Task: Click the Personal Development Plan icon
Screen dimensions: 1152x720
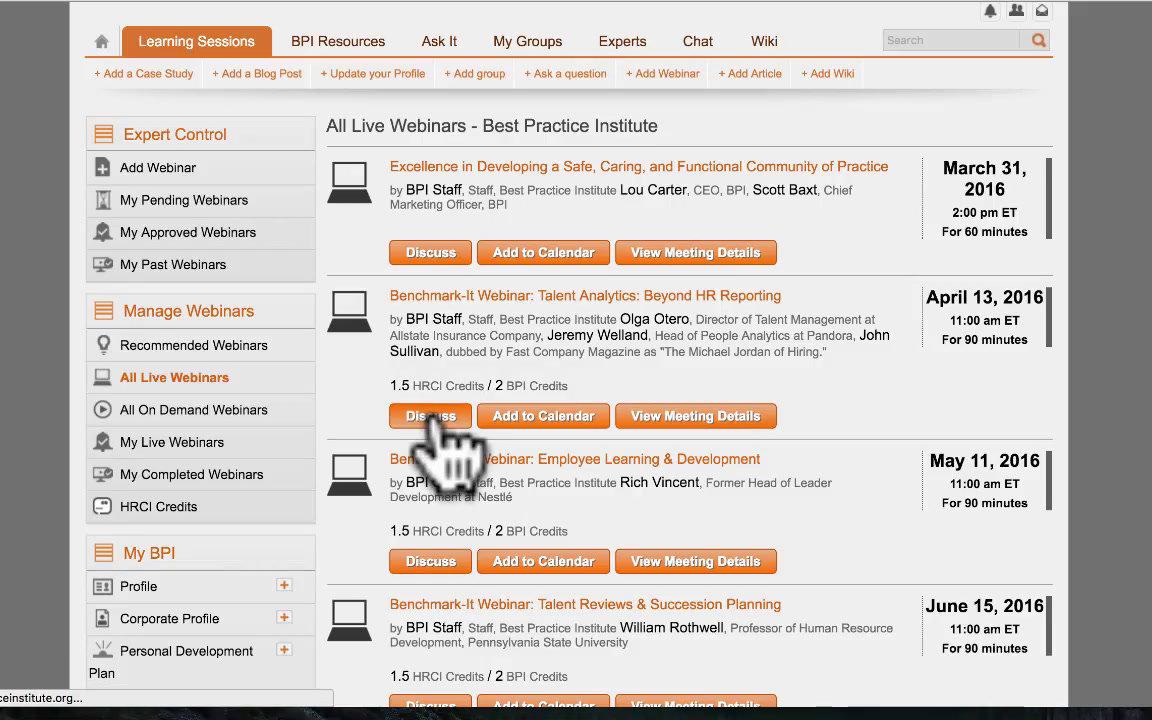Action: 103,649
